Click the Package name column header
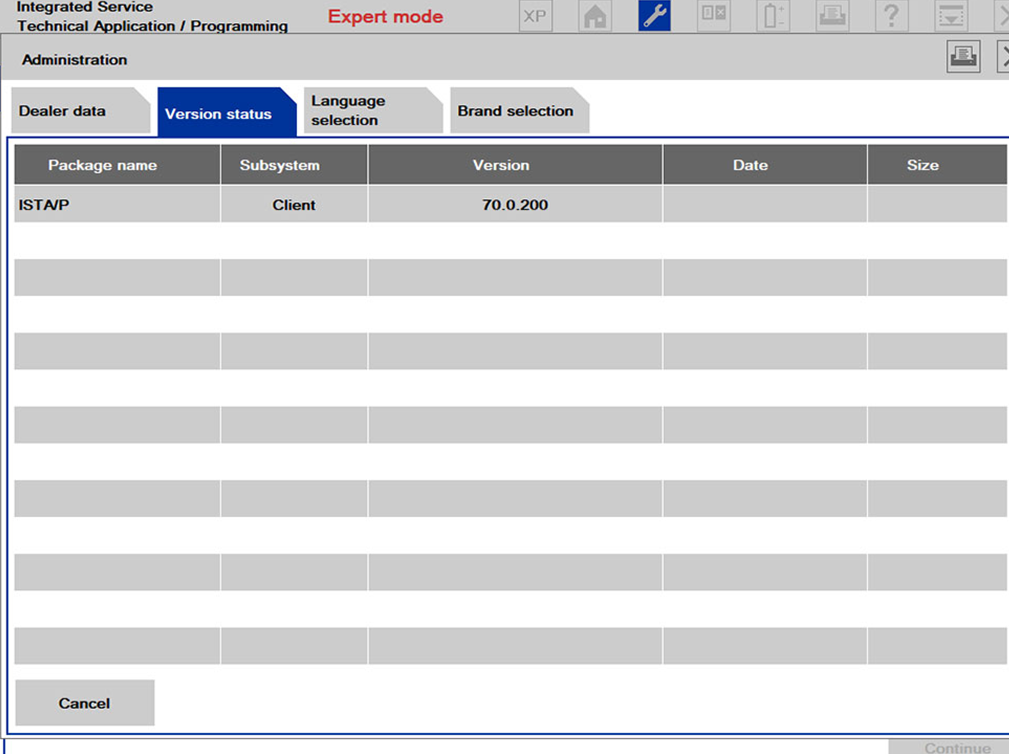The width and height of the screenshot is (1009, 754). [x=117, y=165]
